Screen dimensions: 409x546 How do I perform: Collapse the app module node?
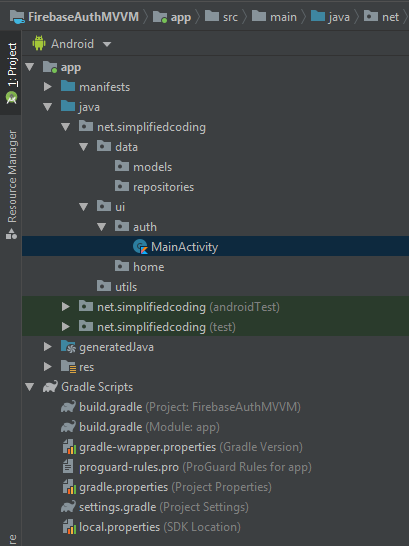(30, 67)
